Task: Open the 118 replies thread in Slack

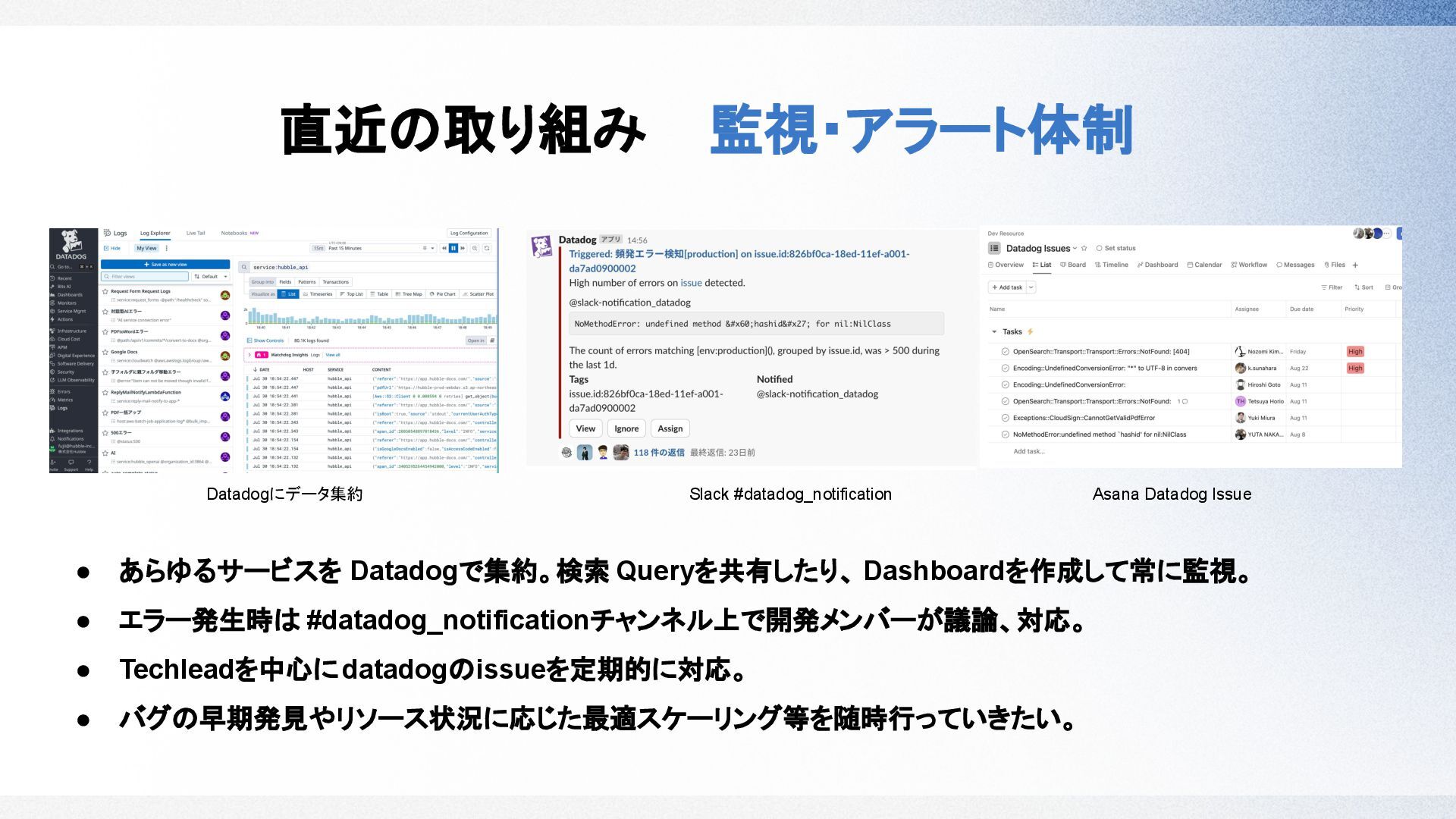Action: (658, 453)
